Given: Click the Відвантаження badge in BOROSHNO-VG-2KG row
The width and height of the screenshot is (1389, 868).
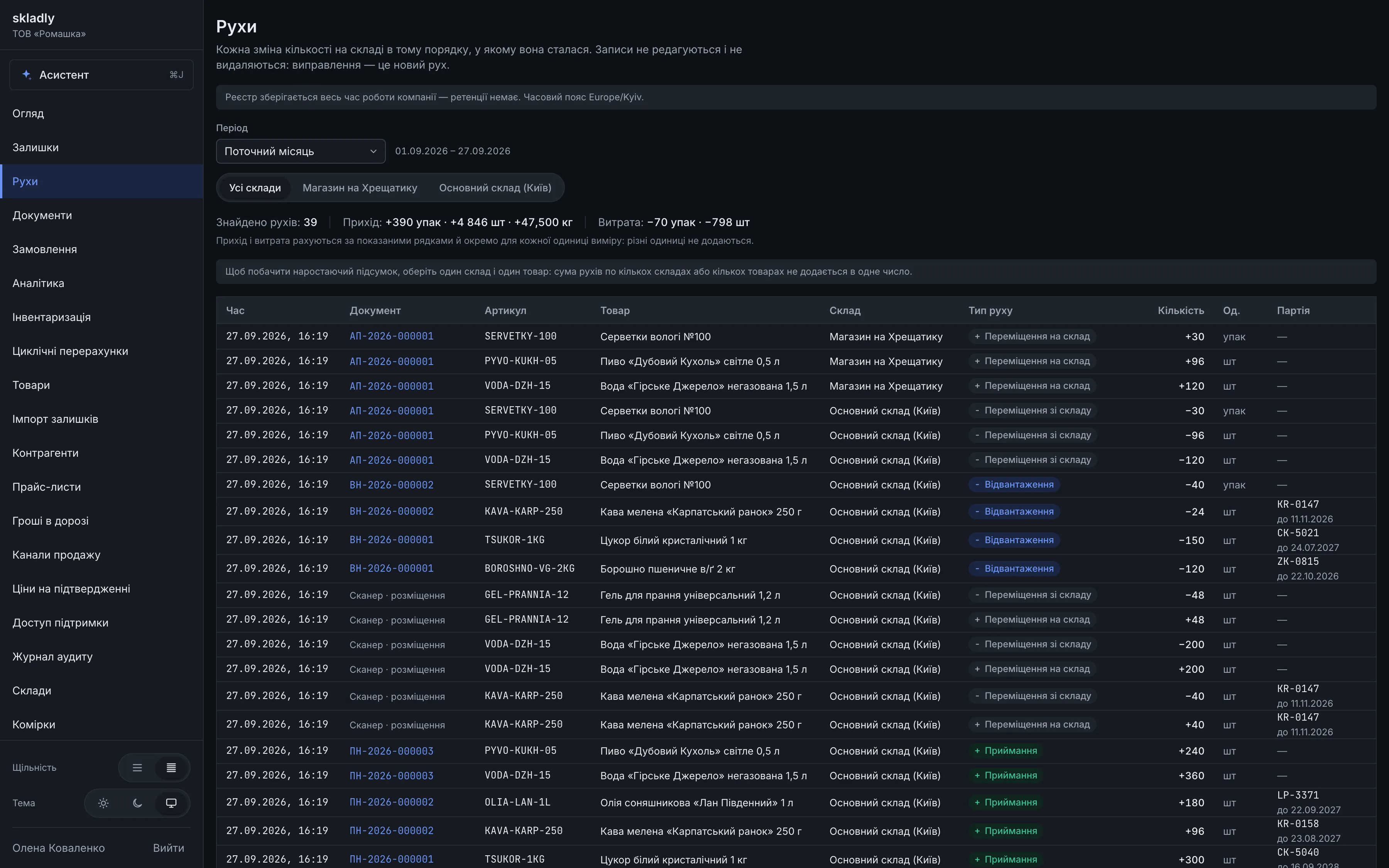Looking at the screenshot, I should (x=1014, y=569).
